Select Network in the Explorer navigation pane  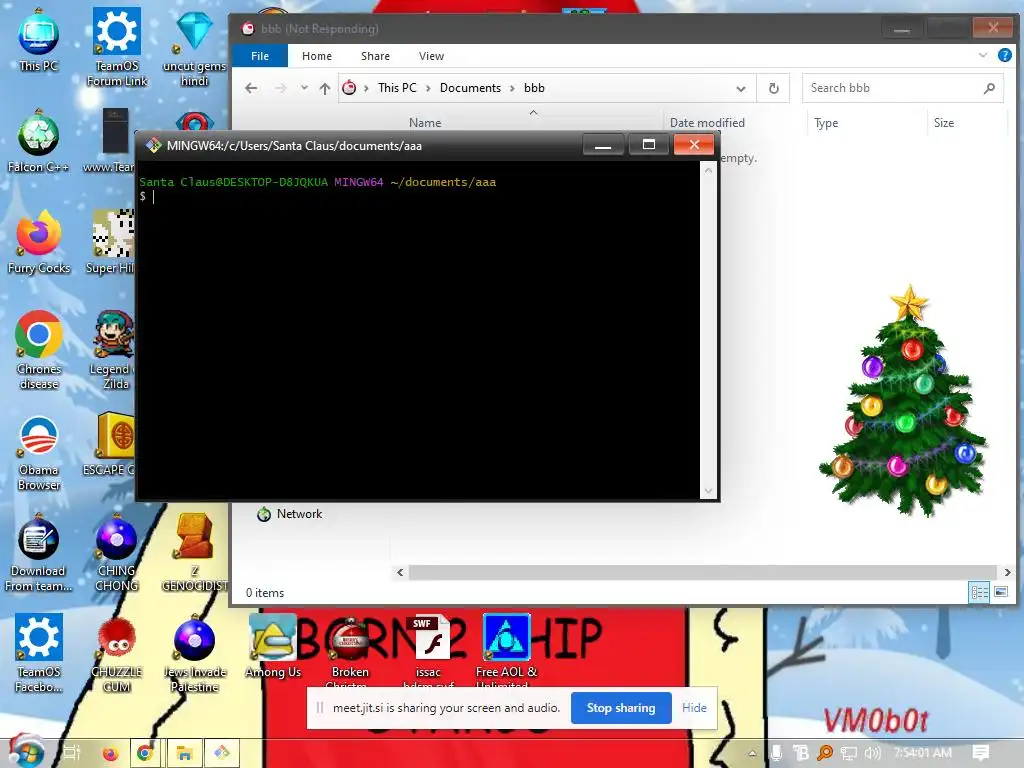[x=299, y=514]
